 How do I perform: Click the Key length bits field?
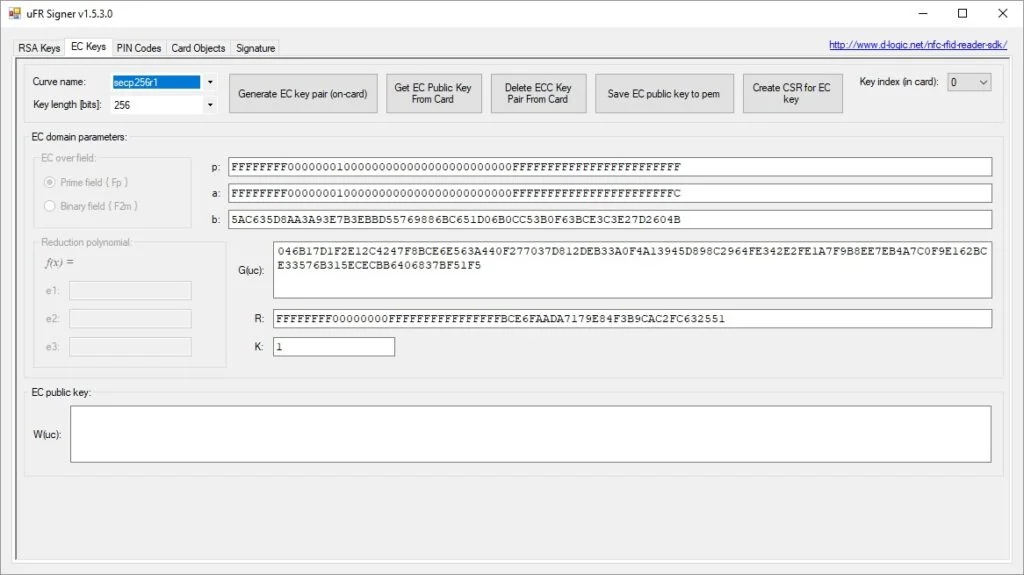[x=157, y=105]
